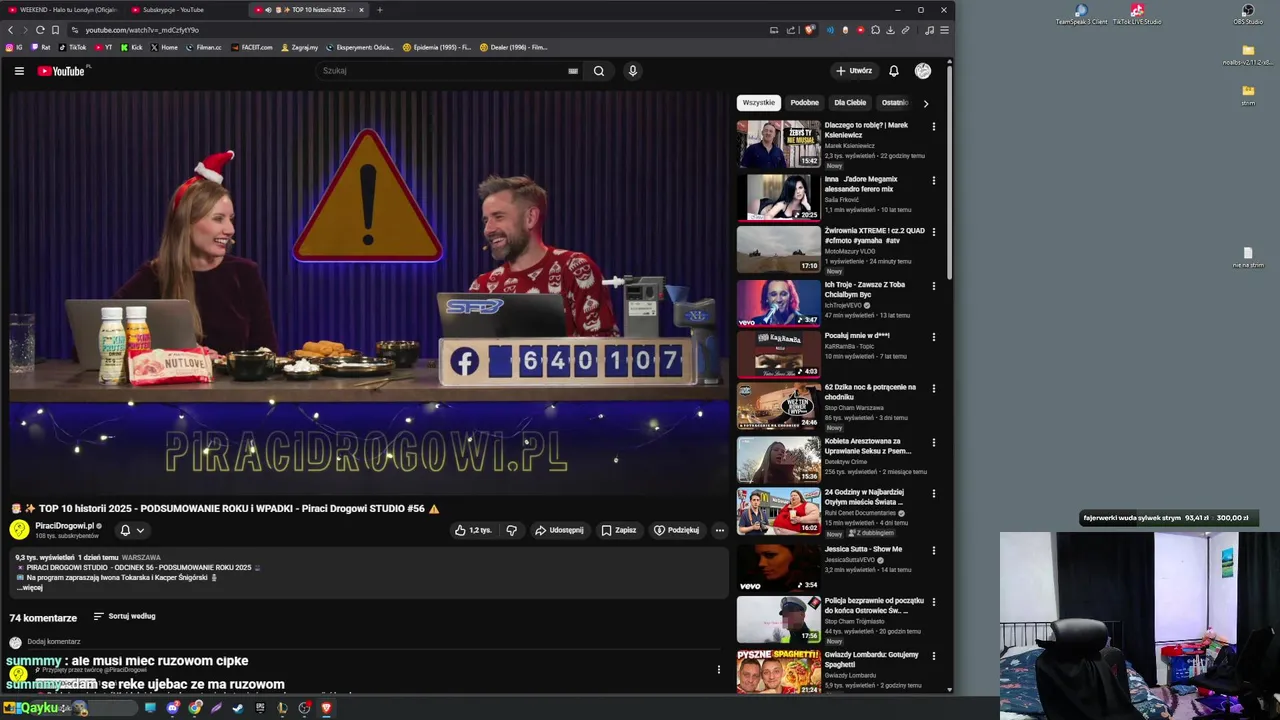1280x720 pixels.
Task: Open comment options three-dot menu
Action: coord(718,669)
